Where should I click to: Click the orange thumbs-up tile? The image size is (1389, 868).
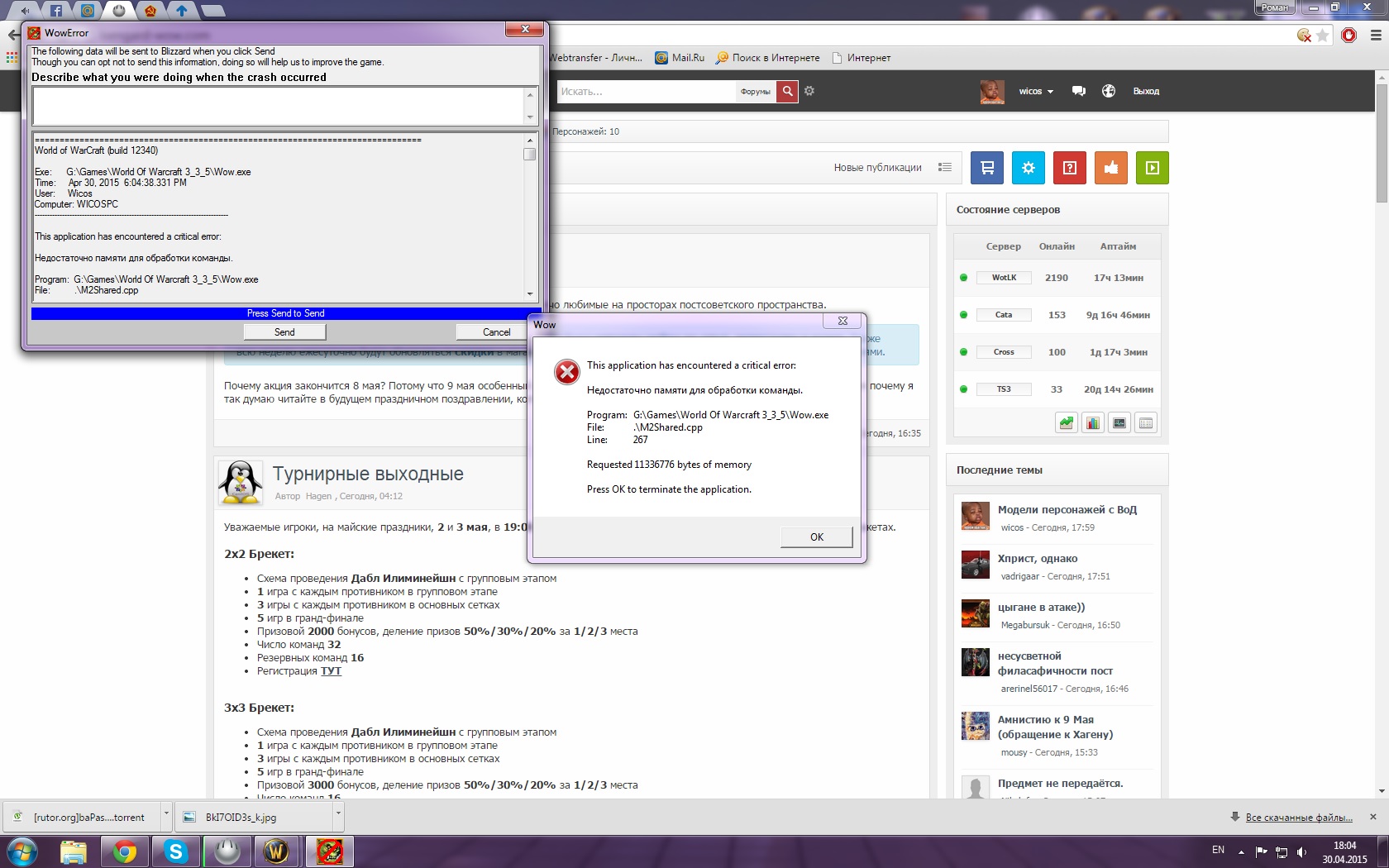click(x=1110, y=168)
